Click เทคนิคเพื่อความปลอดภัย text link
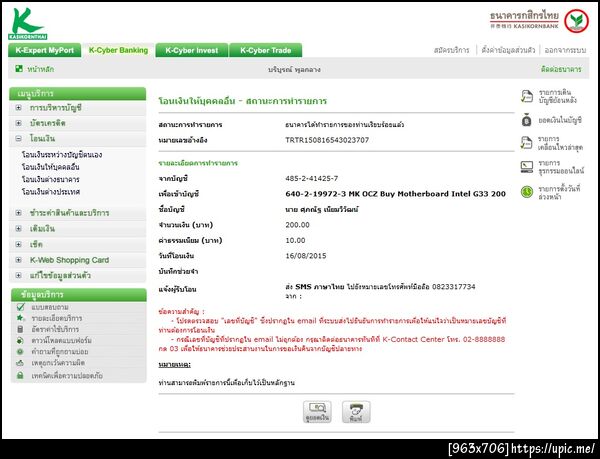The image size is (600, 459). [67, 376]
